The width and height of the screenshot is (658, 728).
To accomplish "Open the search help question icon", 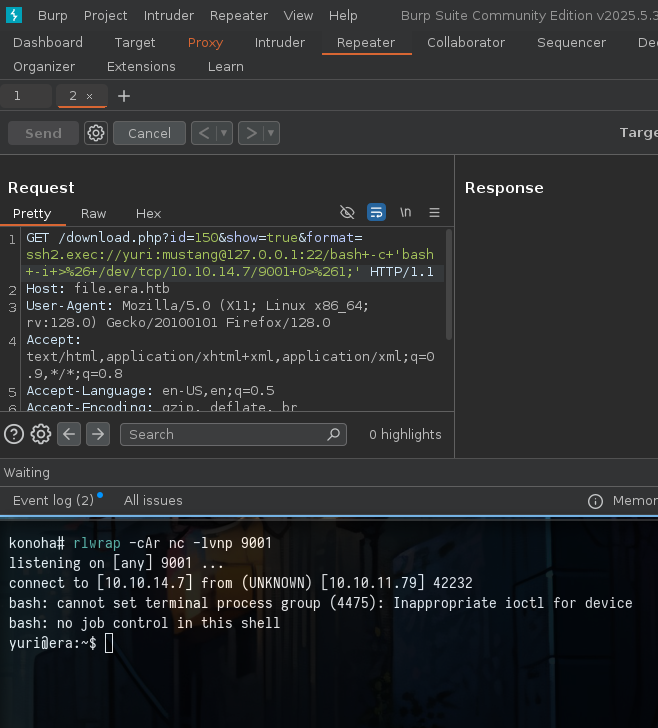I will 14,435.
